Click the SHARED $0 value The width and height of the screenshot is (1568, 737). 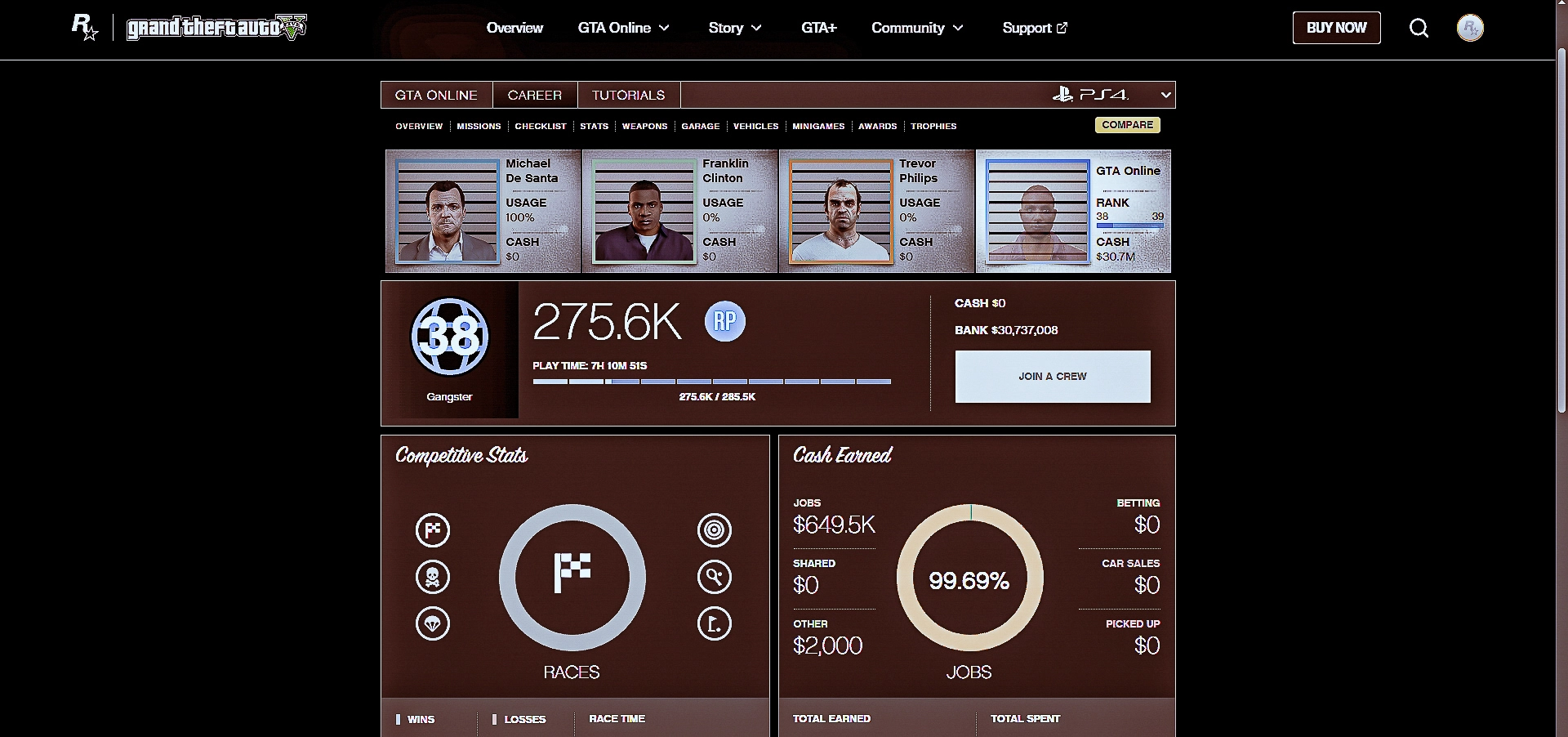(x=806, y=585)
